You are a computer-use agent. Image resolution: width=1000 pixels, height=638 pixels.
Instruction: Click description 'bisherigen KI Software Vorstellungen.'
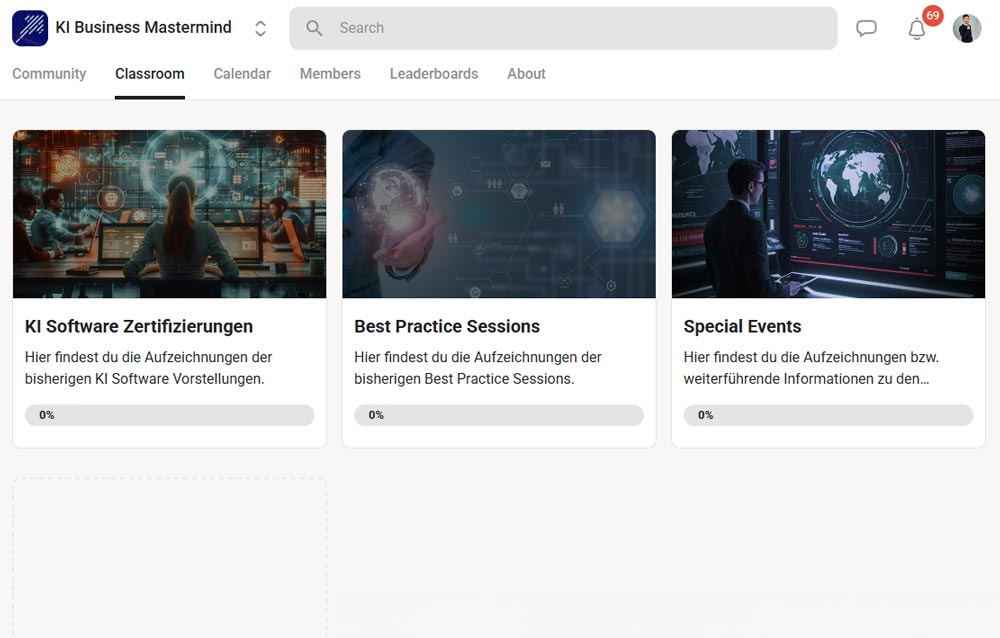coord(144,379)
